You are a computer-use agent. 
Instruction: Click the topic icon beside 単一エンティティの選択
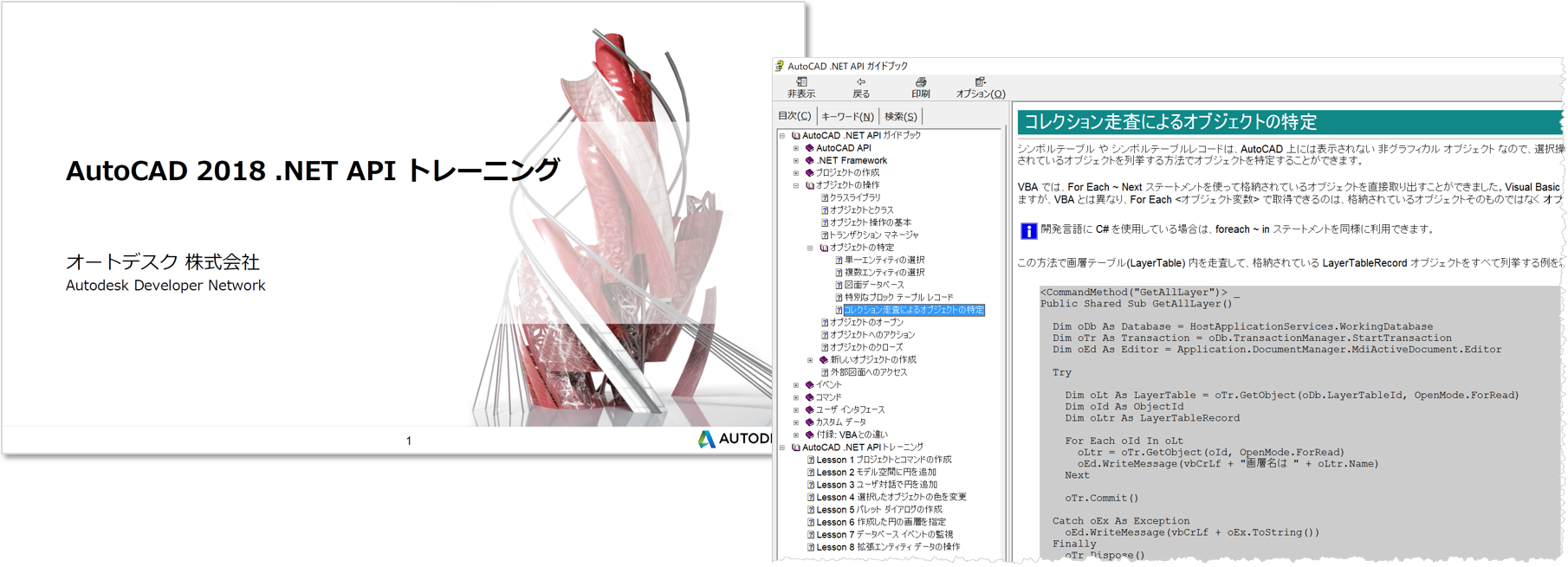point(839,260)
